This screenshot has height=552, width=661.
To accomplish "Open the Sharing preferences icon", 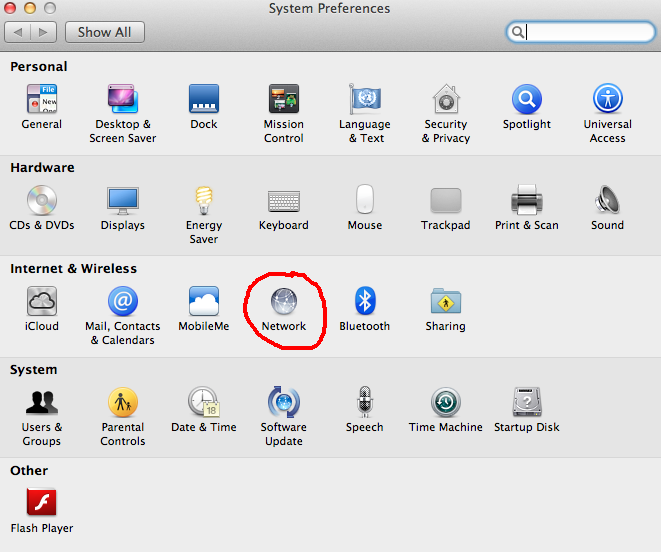I will [x=446, y=301].
